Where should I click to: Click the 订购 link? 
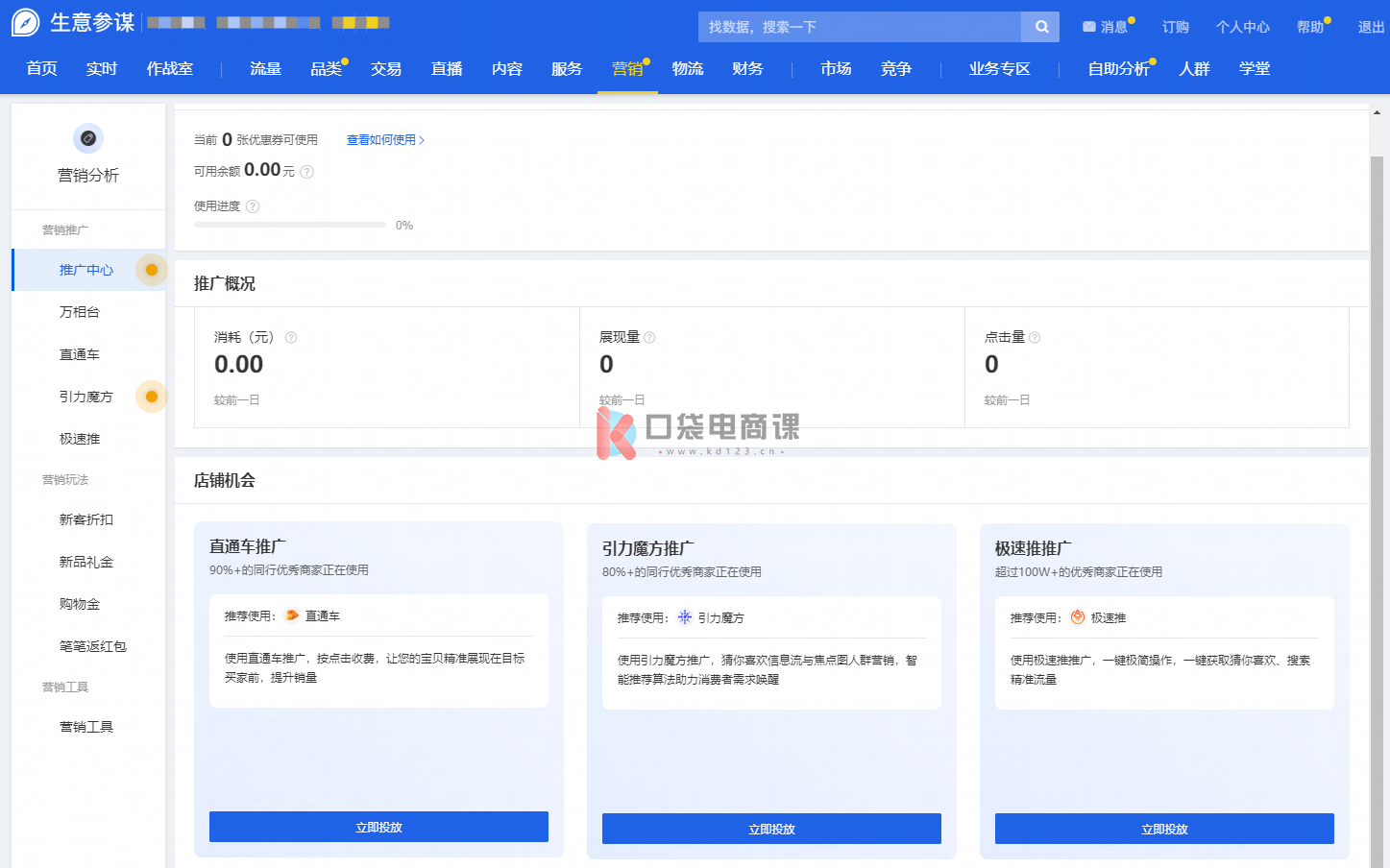click(1175, 27)
